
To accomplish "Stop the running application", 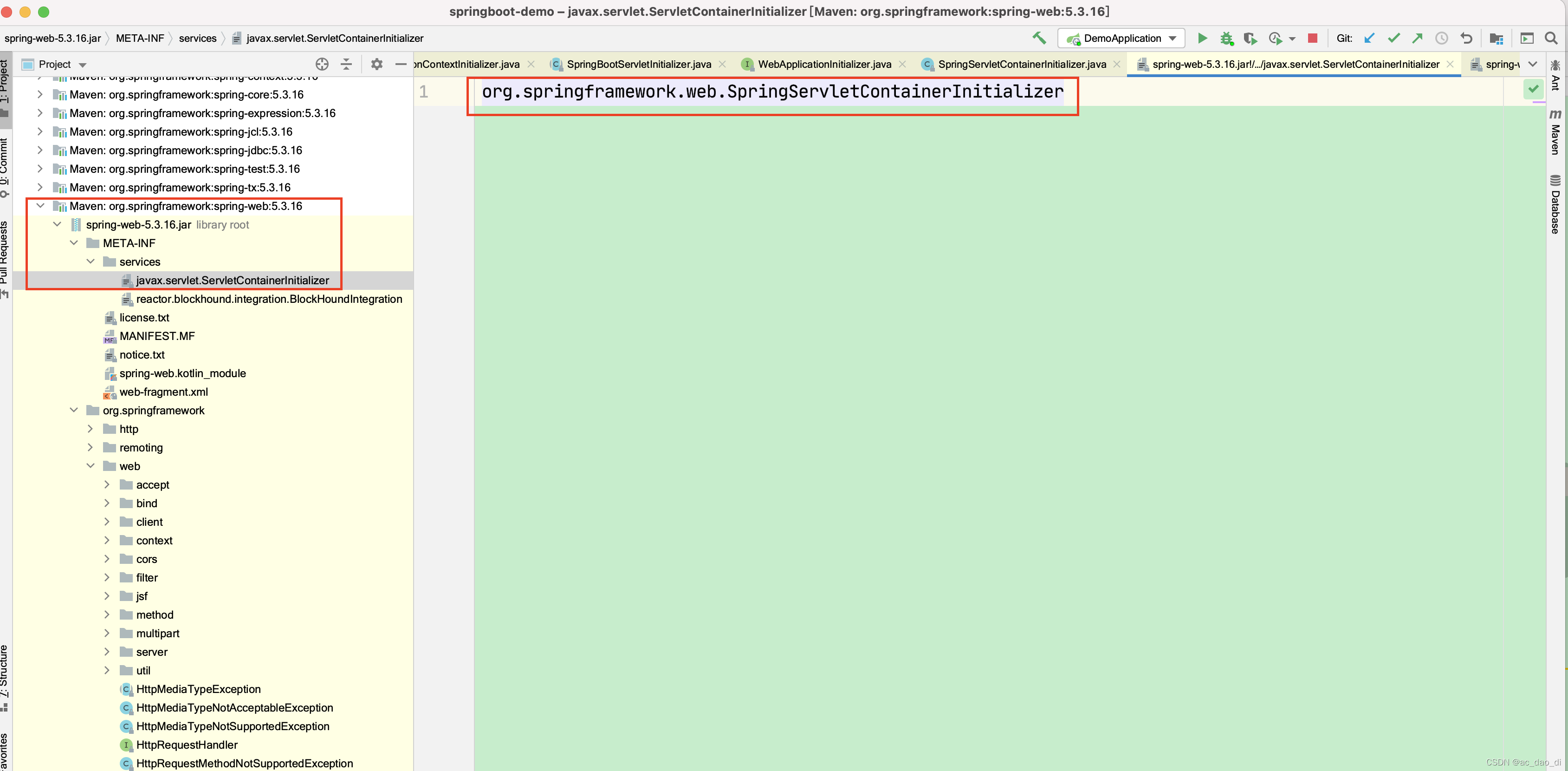I will coord(1312,38).
